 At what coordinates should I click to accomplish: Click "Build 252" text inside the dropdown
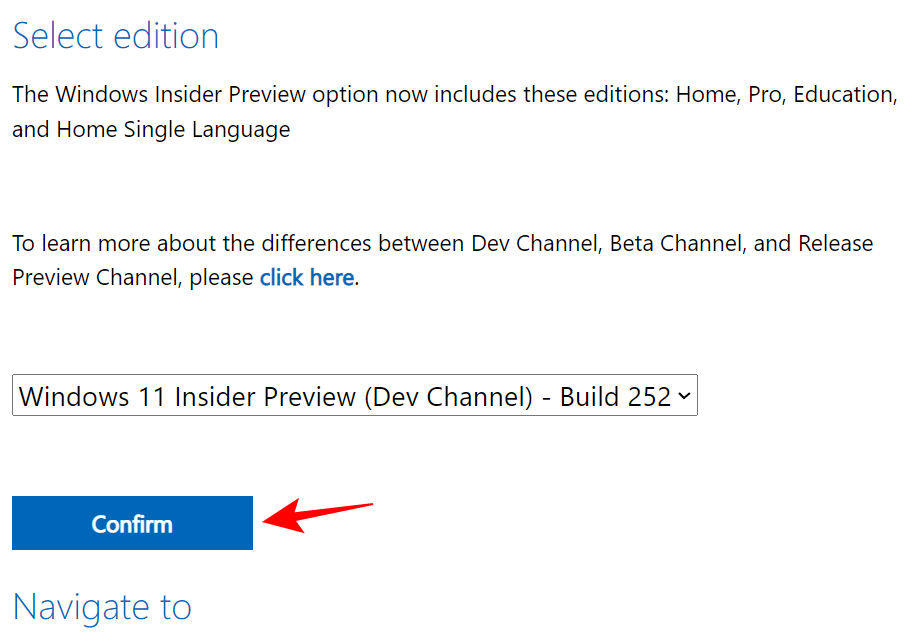pos(614,396)
